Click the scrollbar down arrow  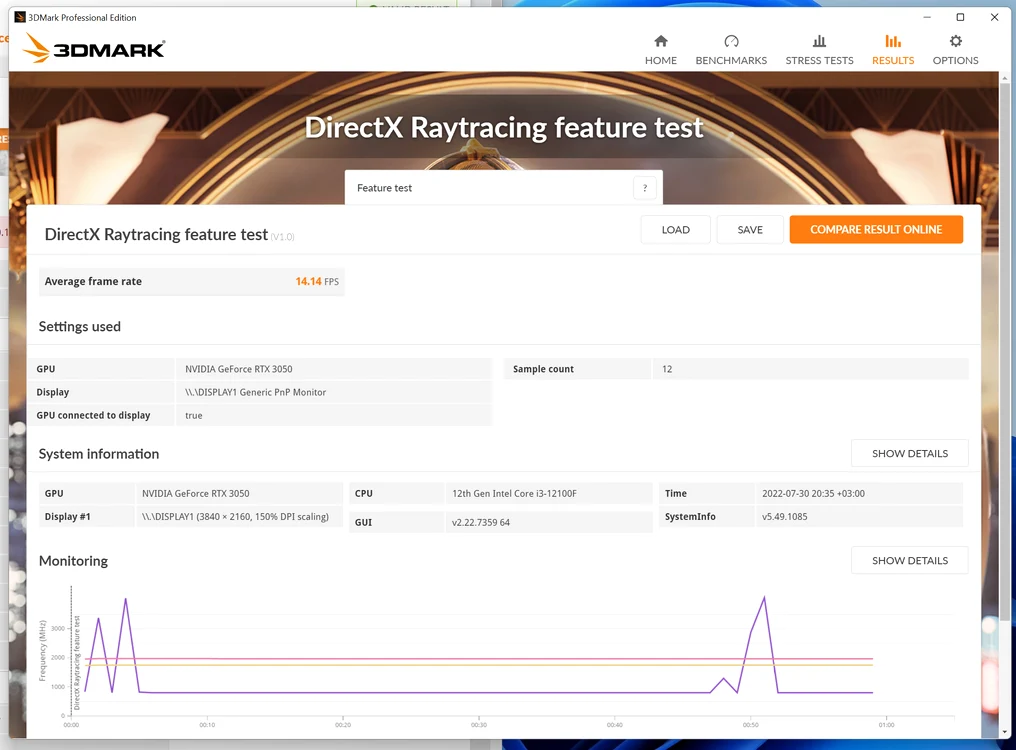[x=1004, y=732]
